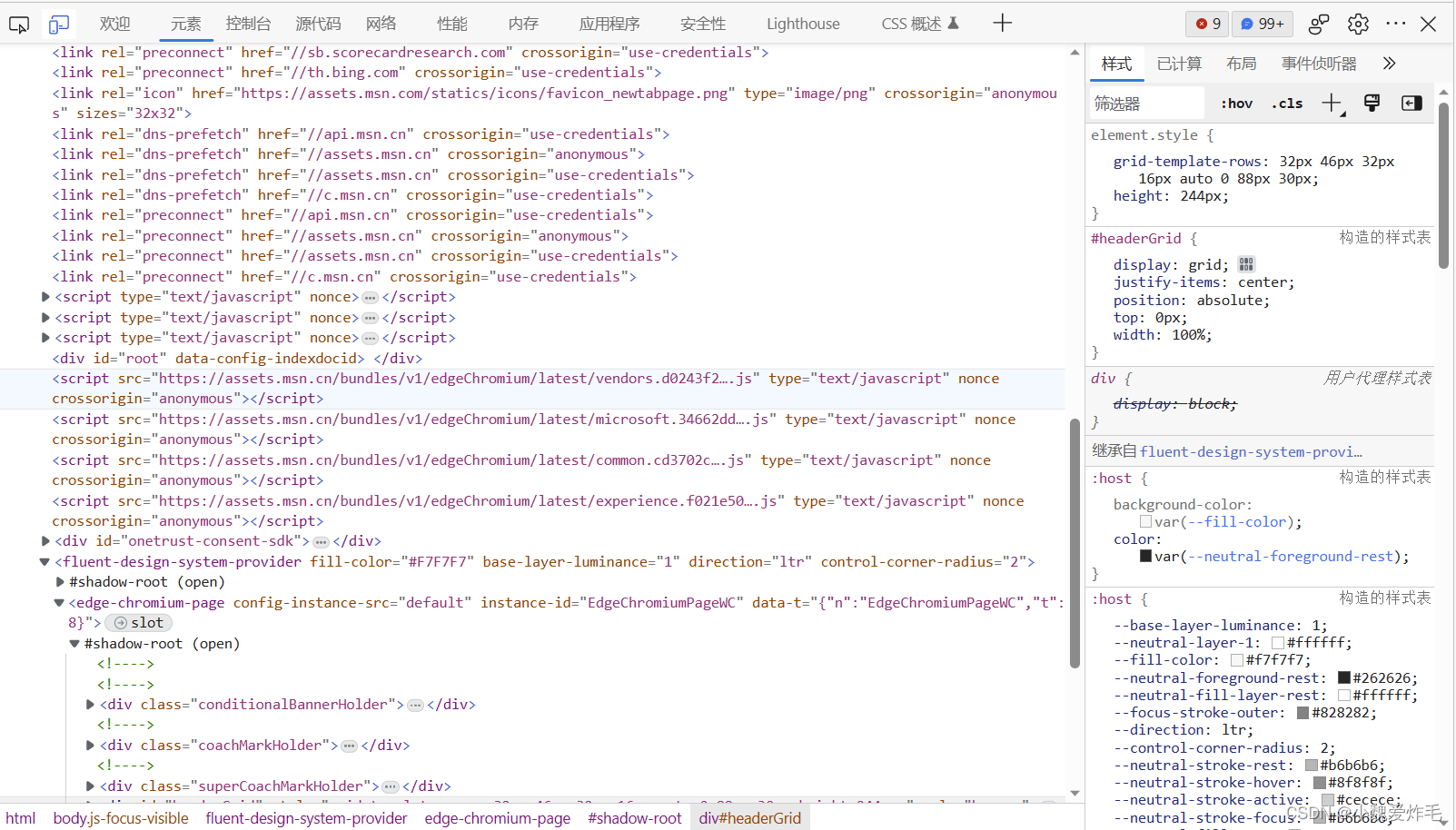1456x830 pixels.
Task: Open the CSS 概述 tab
Action: tap(920, 25)
